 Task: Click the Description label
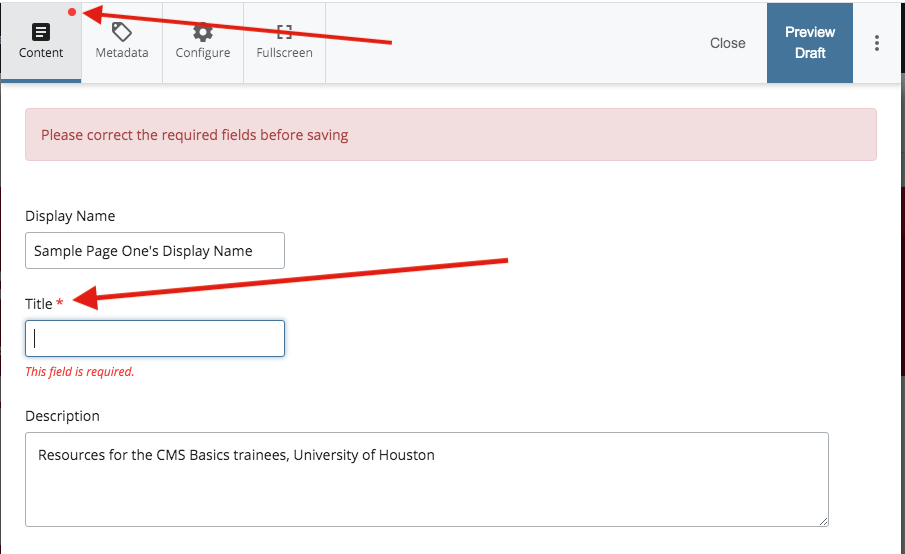click(62, 416)
